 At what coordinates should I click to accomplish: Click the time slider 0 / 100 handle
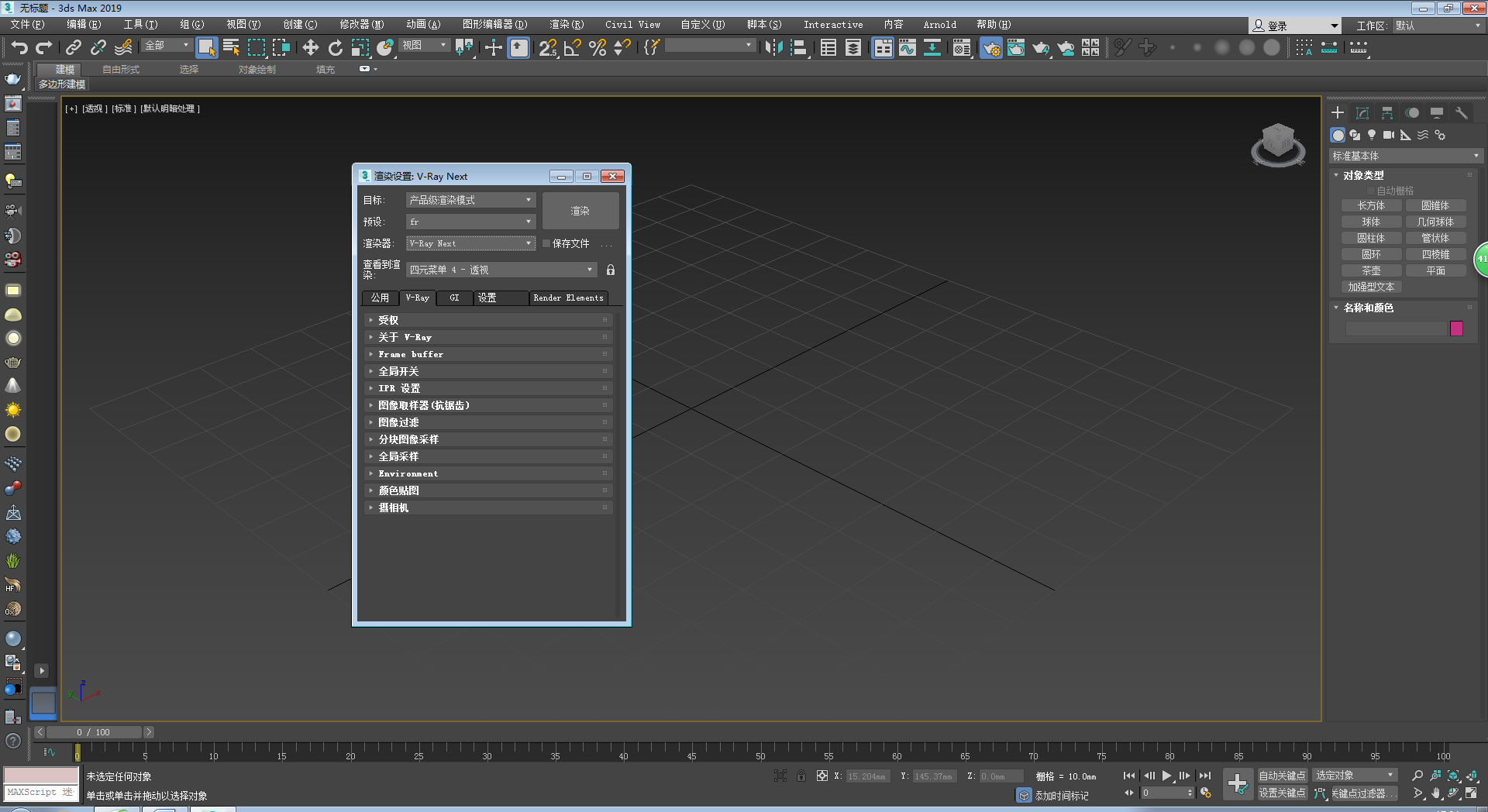(94, 732)
